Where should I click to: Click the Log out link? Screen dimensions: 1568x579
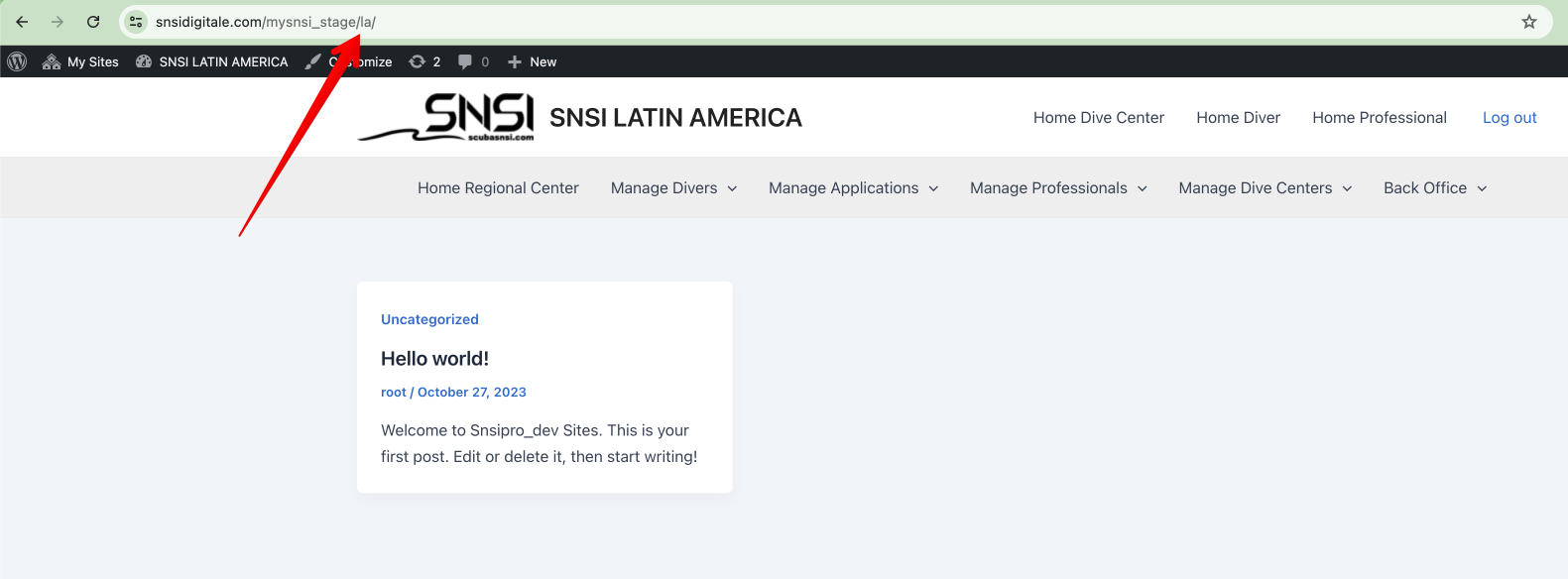pyautogui.click(x=1509, y=117)
